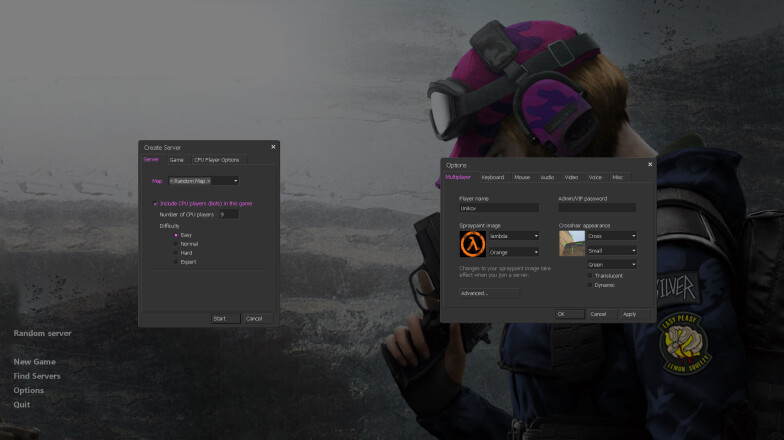Switch to the Audio options tab
Viewport: 784px width, 440px height.
[x=548, y=178]
